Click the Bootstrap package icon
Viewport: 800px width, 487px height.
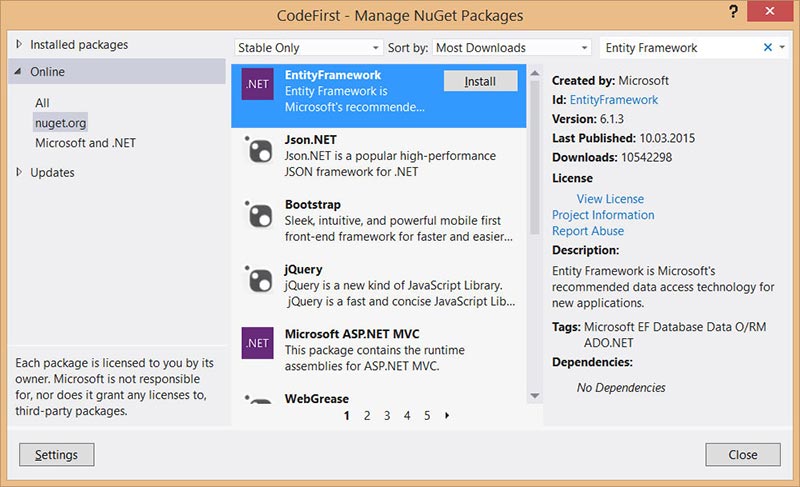[259, 215]
